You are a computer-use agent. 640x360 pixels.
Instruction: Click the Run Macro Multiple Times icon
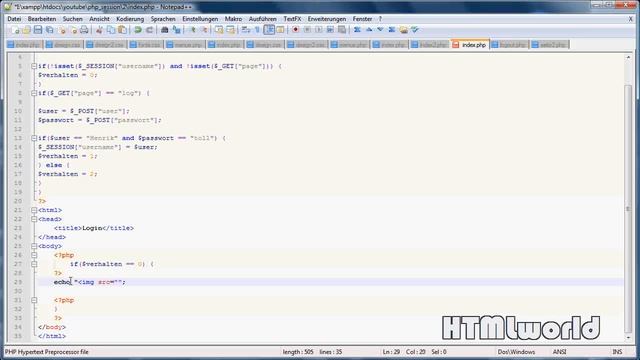(x=330, y=30)
